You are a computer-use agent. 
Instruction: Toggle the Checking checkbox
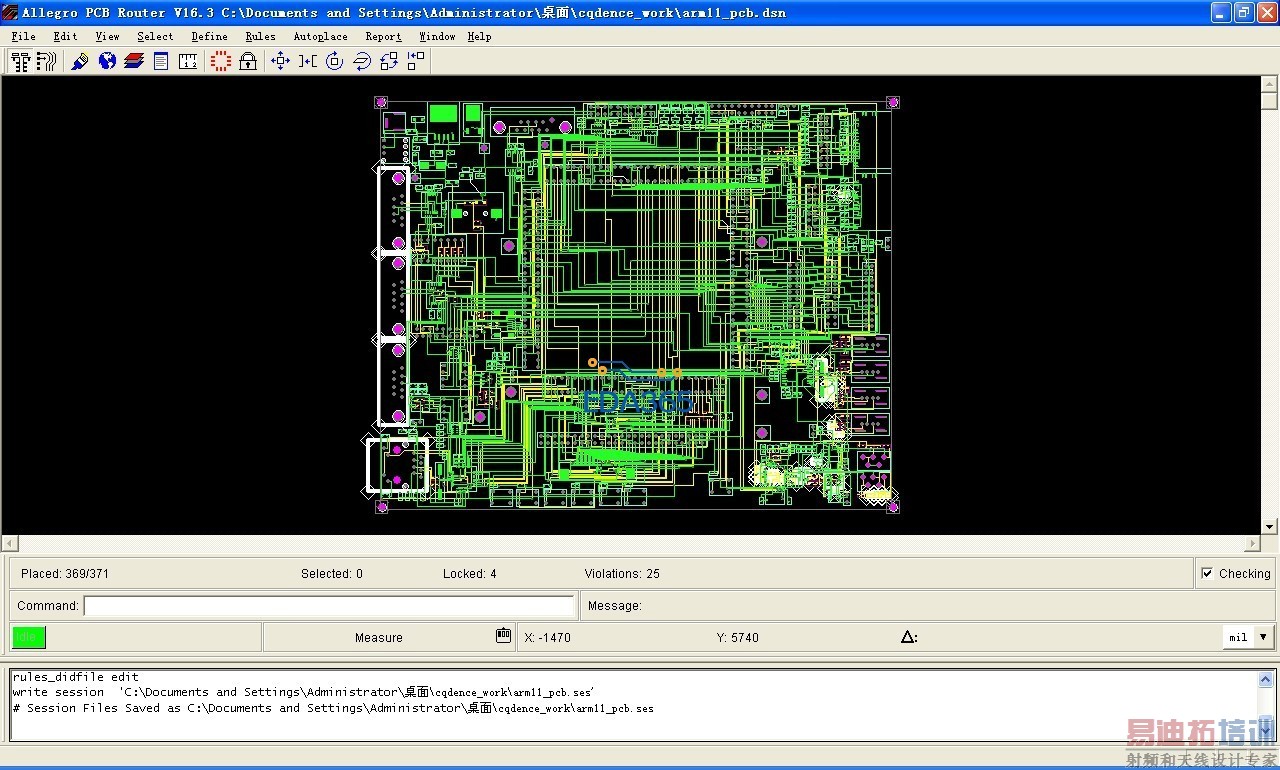point(1208,574)
